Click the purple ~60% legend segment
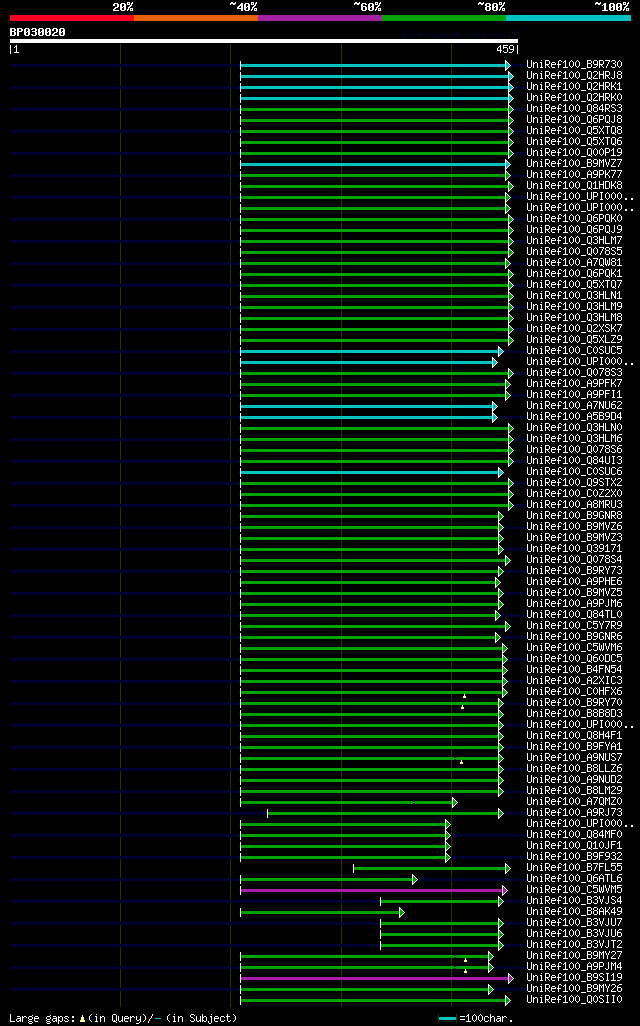 click(x=320, y=18)
